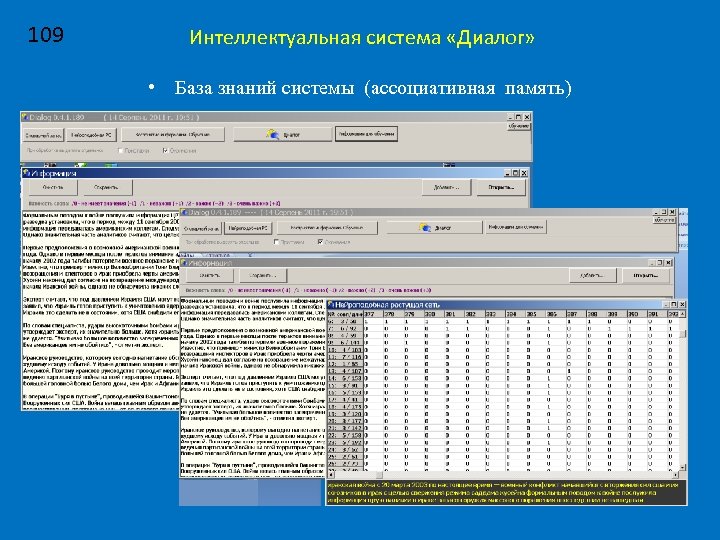The width and height of the screenshot is (720, 540).
Task: Click the Очистить button in the back Информация window
Action: 53,187
